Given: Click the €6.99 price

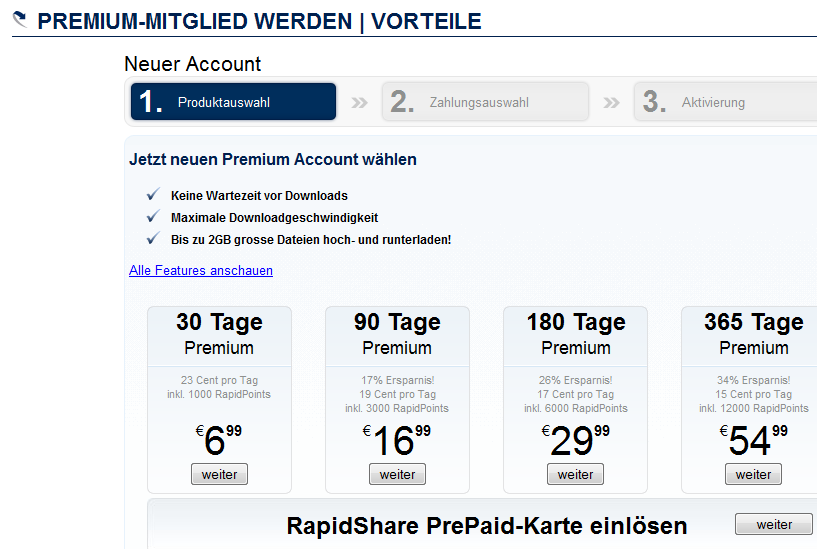Looking at the screenshot, I should tap(219, 440).
